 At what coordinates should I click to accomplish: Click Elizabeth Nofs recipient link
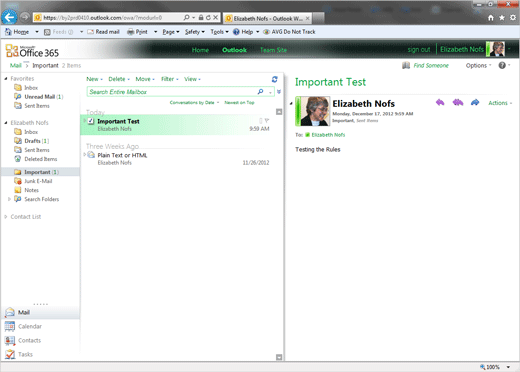tap(328, 135)
